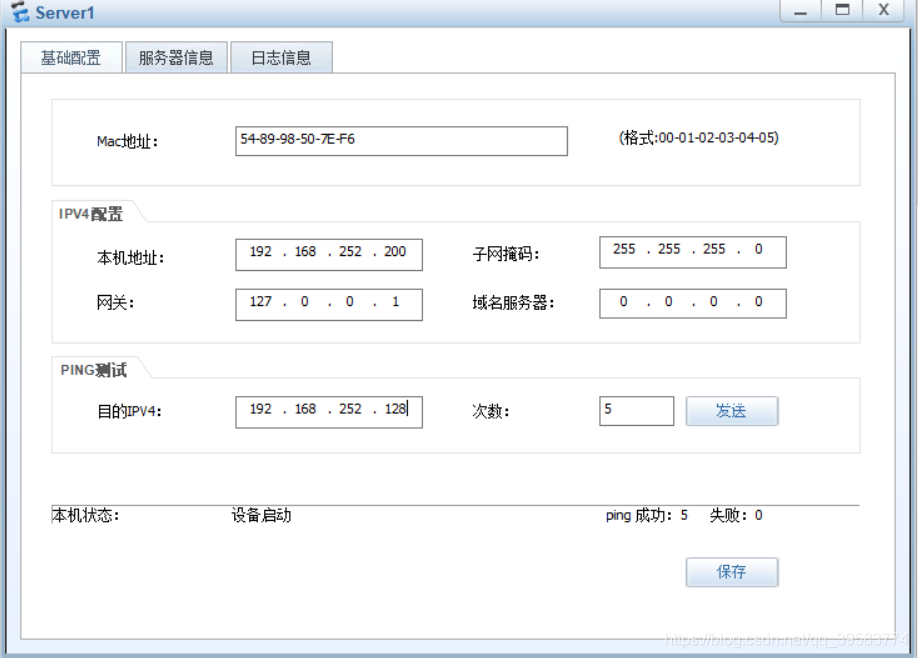The image size is (918, 658).
Task: Select first octet 192 of 本机地址
Action: (261, 252)
